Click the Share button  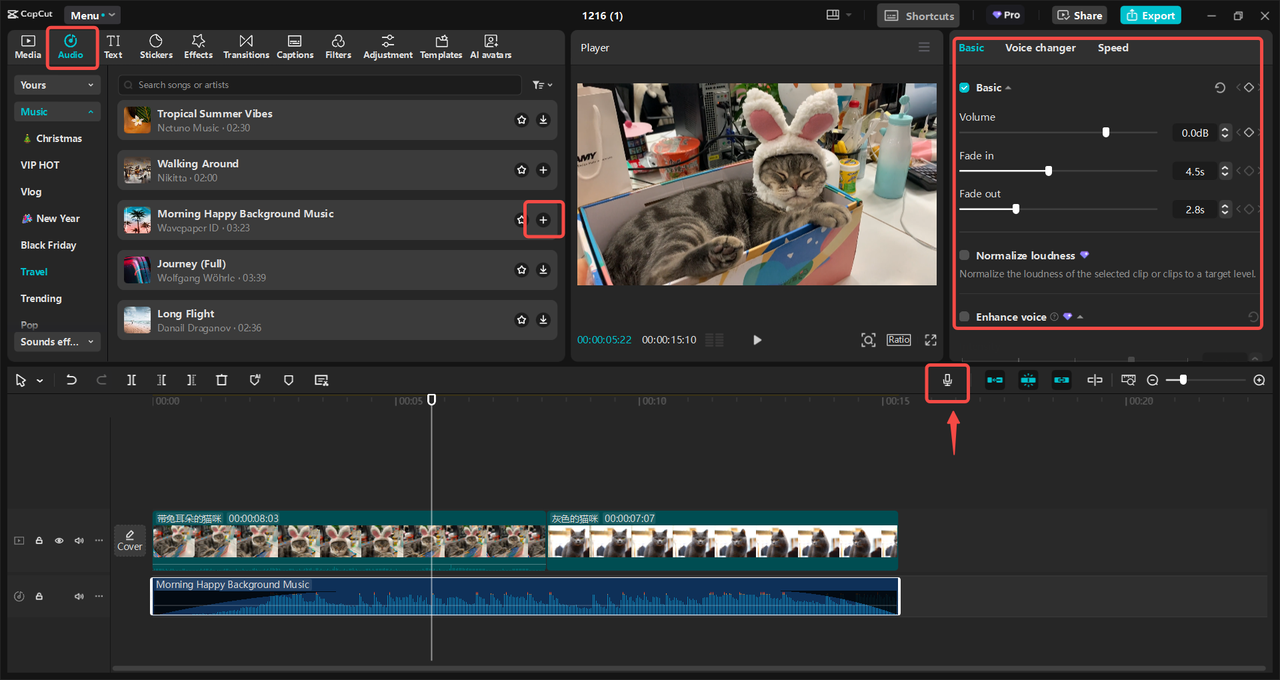click(x=1078, y=15)
